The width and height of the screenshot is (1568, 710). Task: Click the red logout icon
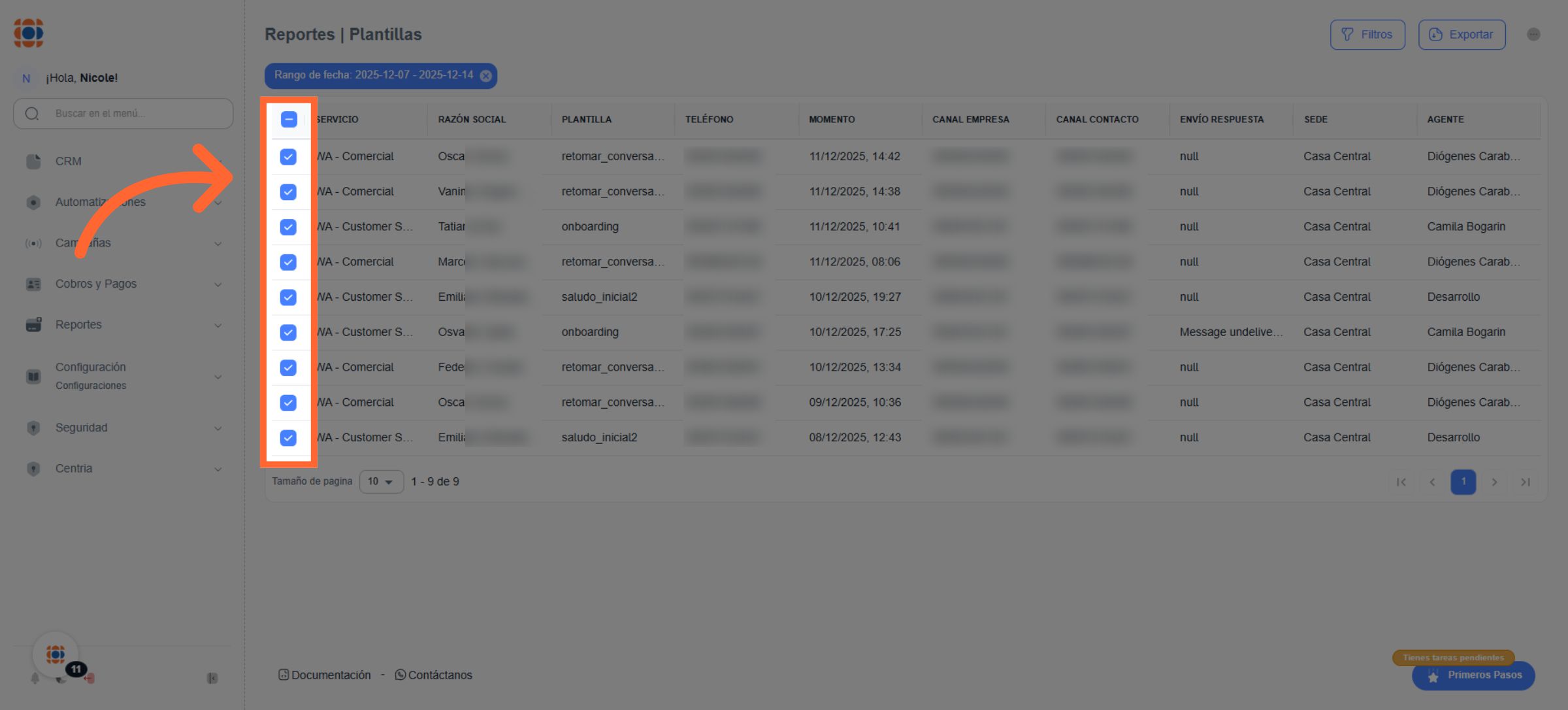(90, 679)
